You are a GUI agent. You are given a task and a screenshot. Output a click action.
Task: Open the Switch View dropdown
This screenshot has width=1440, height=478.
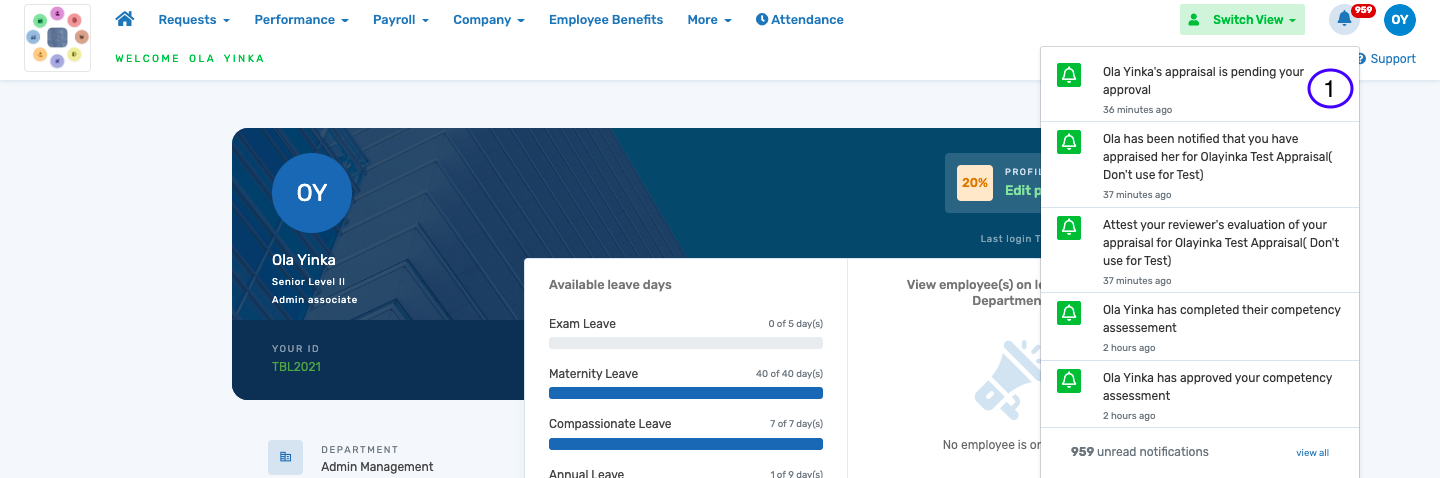coord(1242,20)
